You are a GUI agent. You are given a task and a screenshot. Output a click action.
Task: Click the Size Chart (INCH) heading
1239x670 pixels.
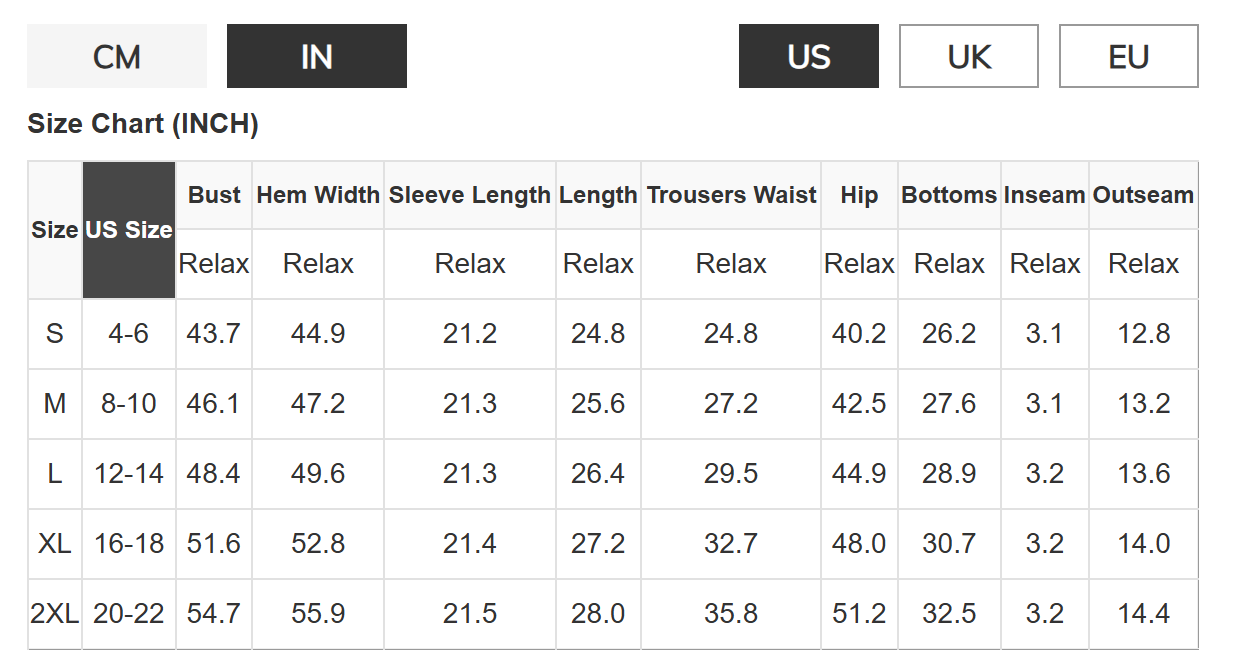(143, 124)
